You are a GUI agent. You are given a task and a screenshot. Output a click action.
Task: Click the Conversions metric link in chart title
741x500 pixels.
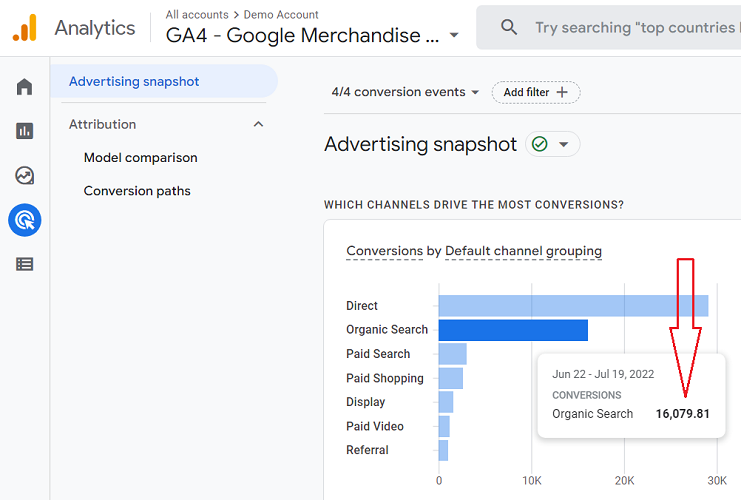tap(385, 250)
